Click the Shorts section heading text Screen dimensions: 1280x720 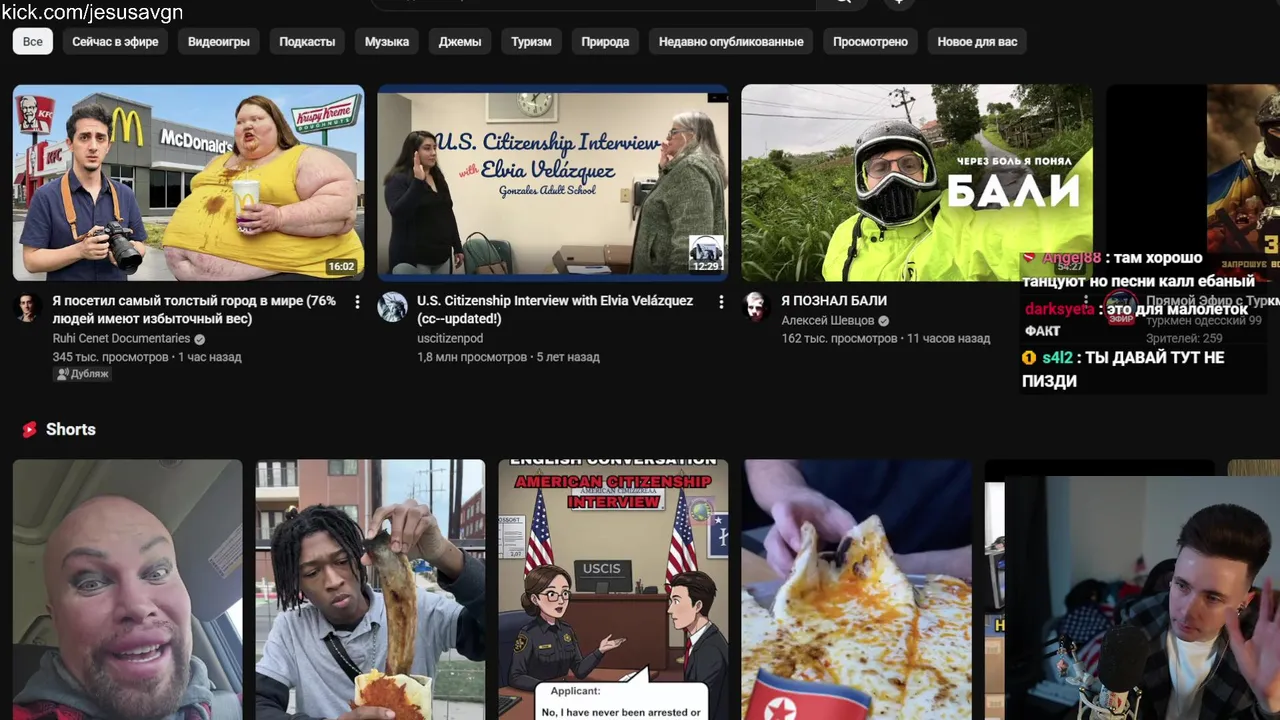[71, 429]
